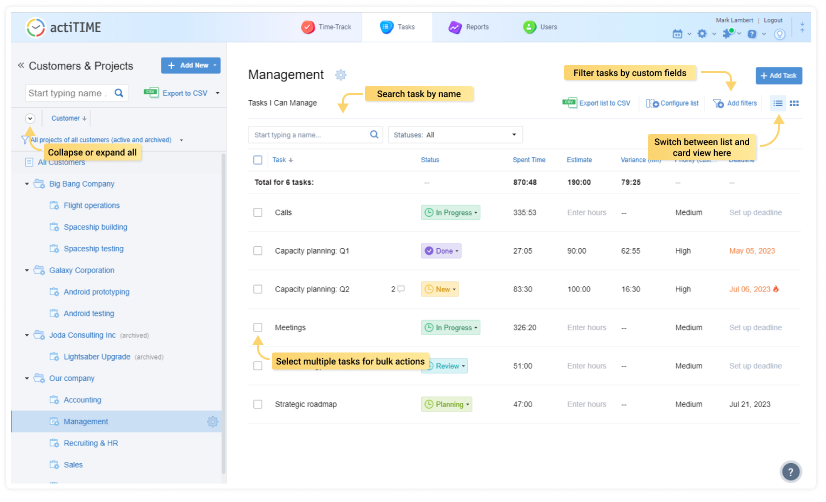This screenshot has width=826, height=502.
Task: Open the Export to CSV dropdown arrow in sidebar
Action: [218, 93]
